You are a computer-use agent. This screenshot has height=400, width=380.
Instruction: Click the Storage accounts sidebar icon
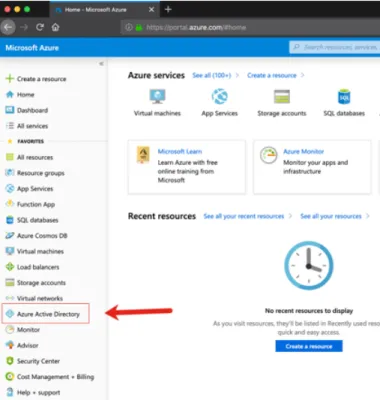pos(10,282)
